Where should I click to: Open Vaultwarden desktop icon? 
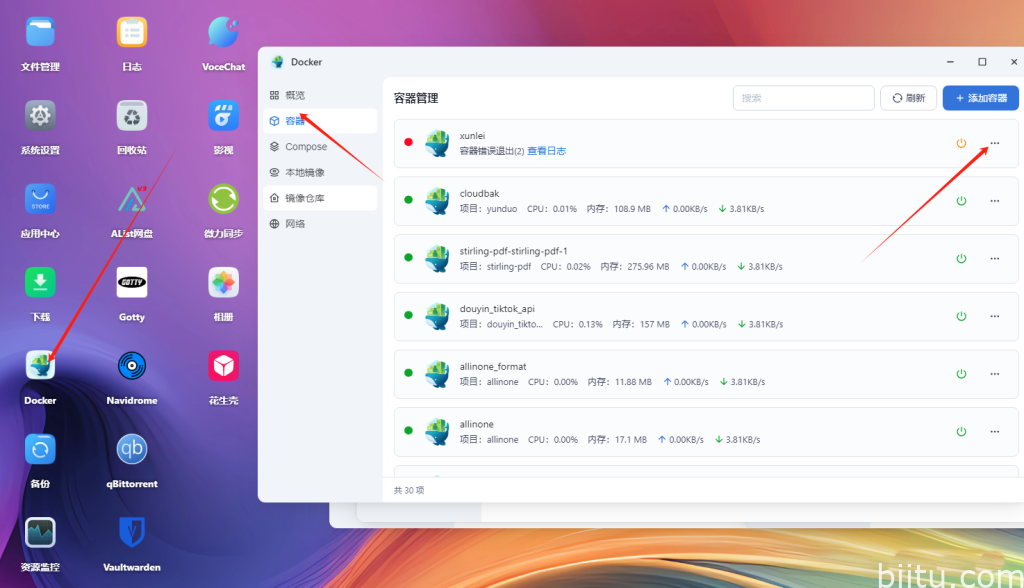pyautogui.click(x=132, y=533)
